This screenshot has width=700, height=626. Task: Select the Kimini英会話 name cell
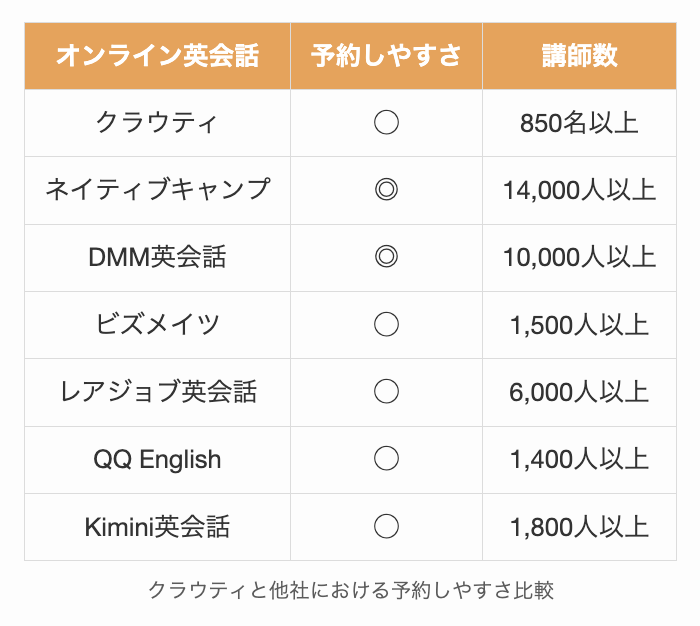click(x=157, y=526)
